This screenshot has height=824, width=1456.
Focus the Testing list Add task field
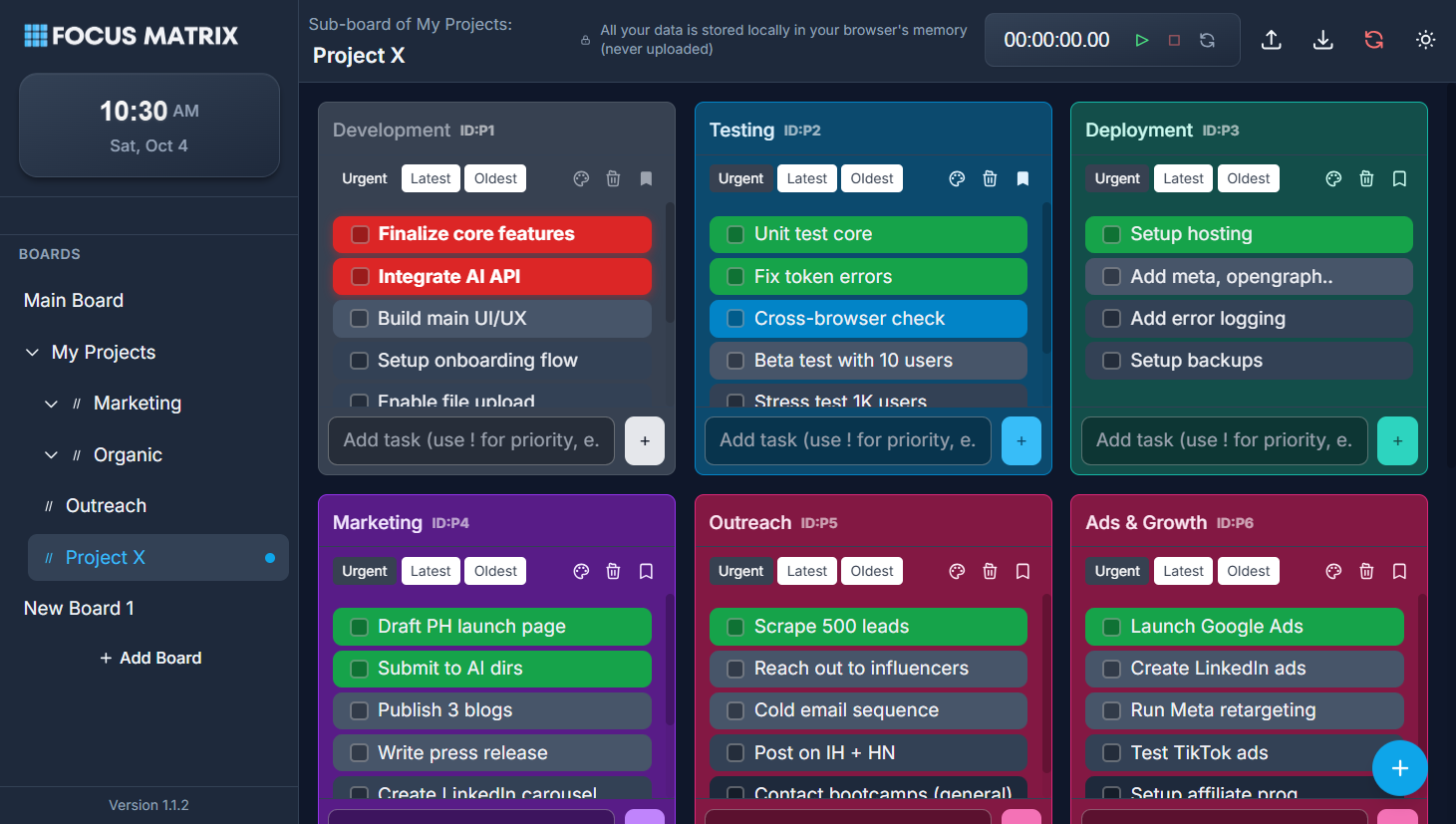pyautogui.click(x=847, y=440)
